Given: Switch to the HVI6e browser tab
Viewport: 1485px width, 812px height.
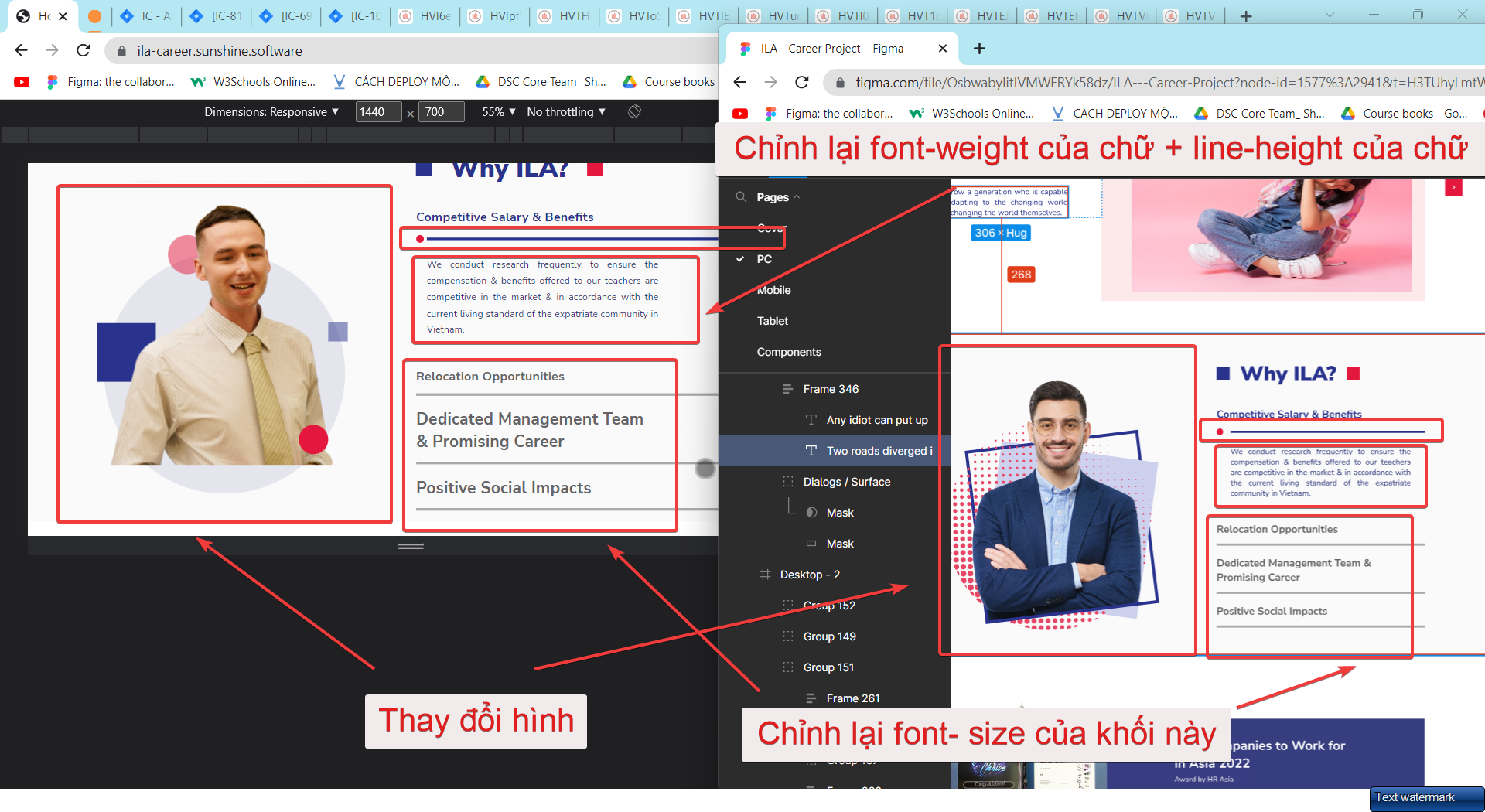Looking at the screenshot, I should [425, 16].
